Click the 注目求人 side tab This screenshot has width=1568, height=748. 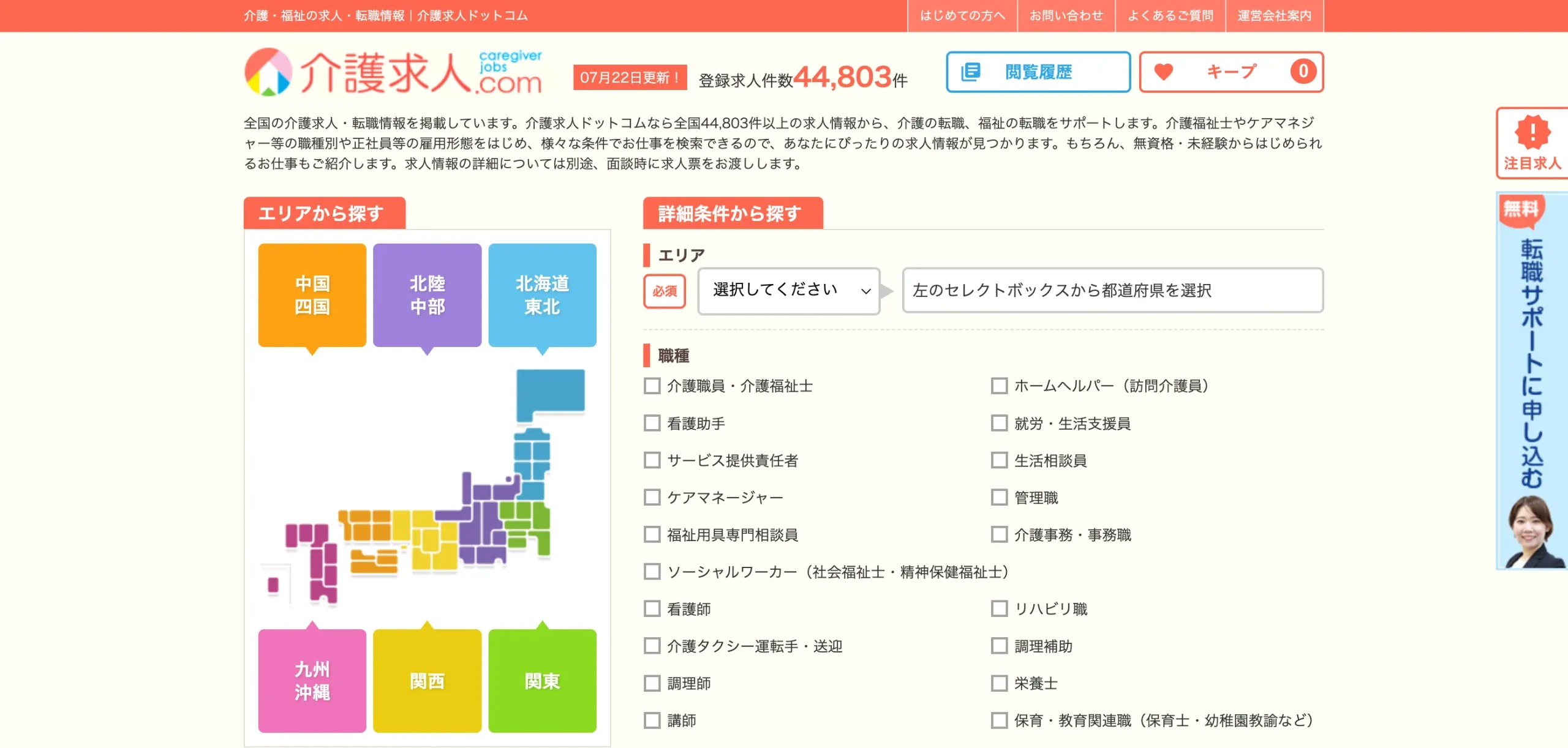pos(1532,143)
